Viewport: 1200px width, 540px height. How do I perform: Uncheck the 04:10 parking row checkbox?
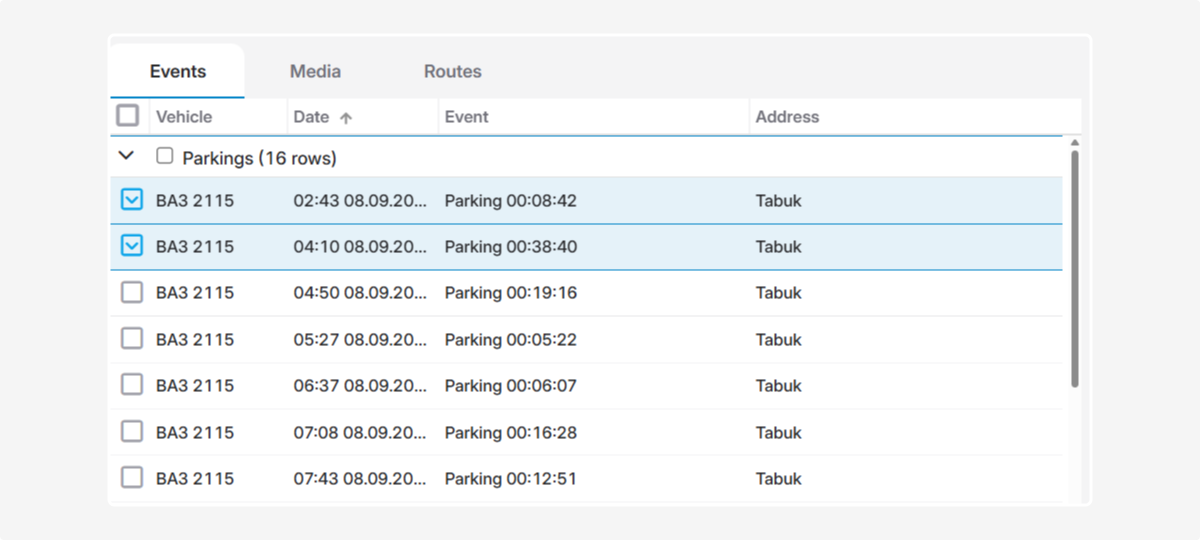coord(132,246)
